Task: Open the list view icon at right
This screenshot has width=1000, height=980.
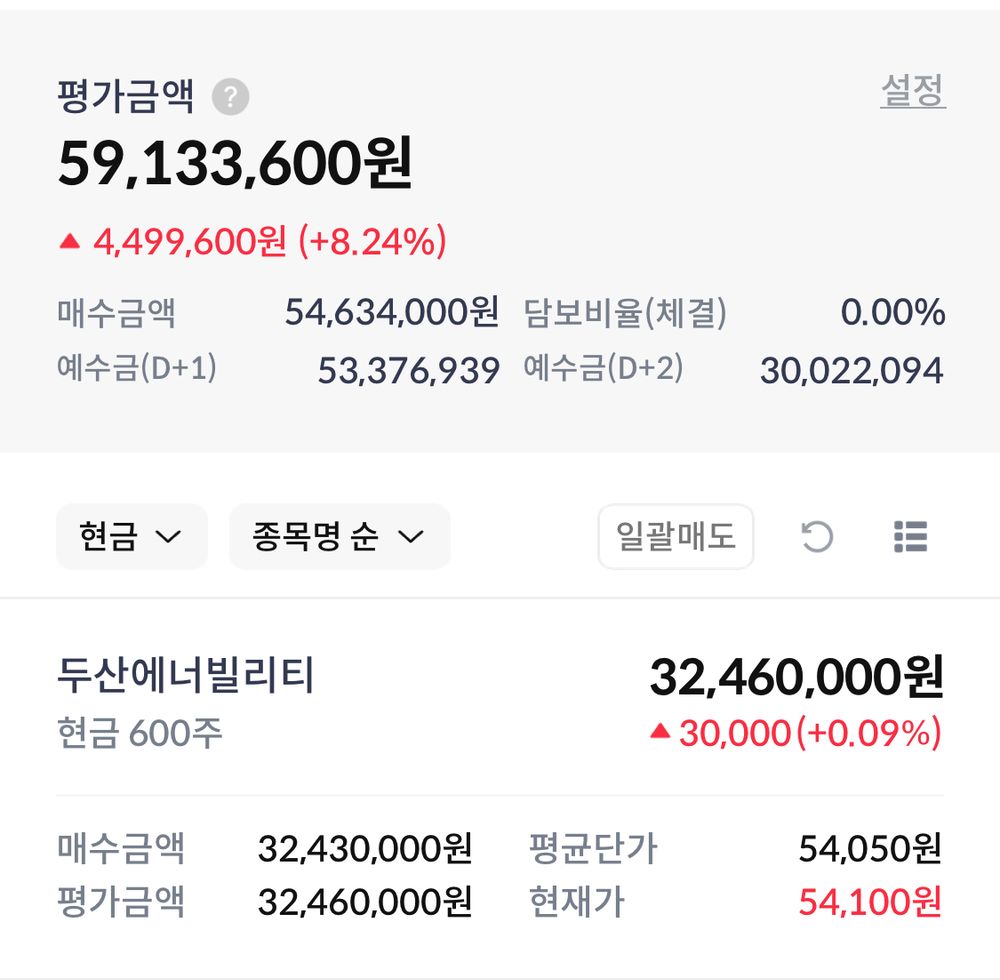Action: point(910,537)
